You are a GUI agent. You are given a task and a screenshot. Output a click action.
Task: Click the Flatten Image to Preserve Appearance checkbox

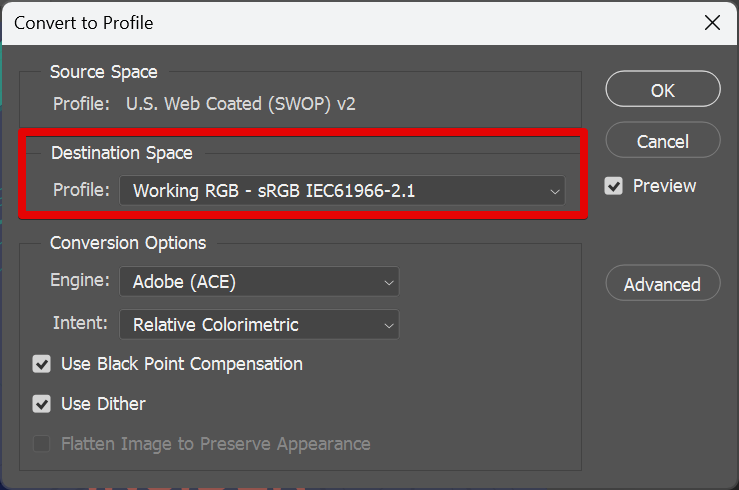[42, 444]
